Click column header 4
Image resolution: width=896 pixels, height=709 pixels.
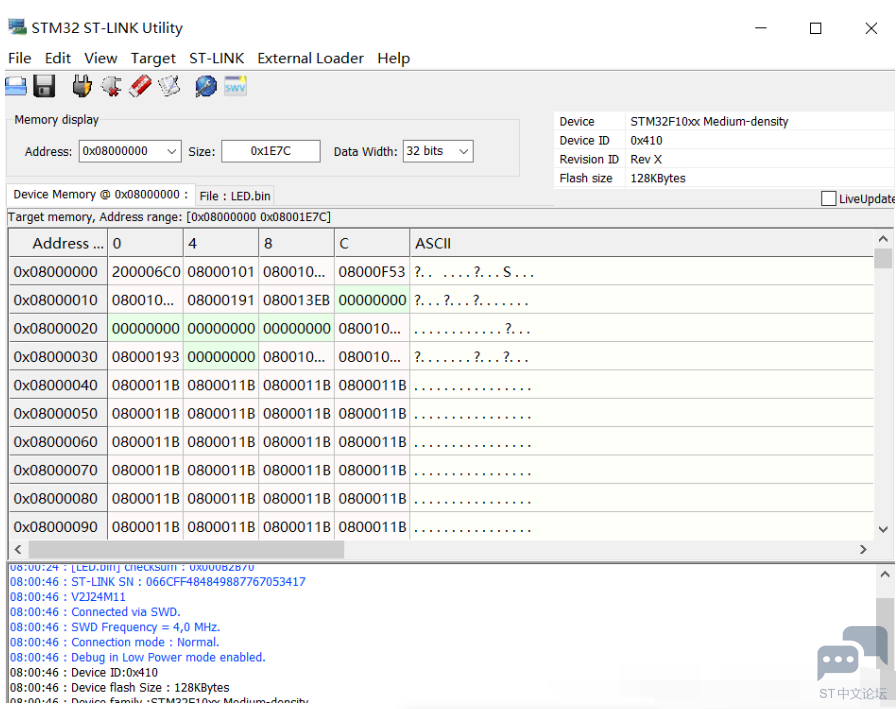221,243
